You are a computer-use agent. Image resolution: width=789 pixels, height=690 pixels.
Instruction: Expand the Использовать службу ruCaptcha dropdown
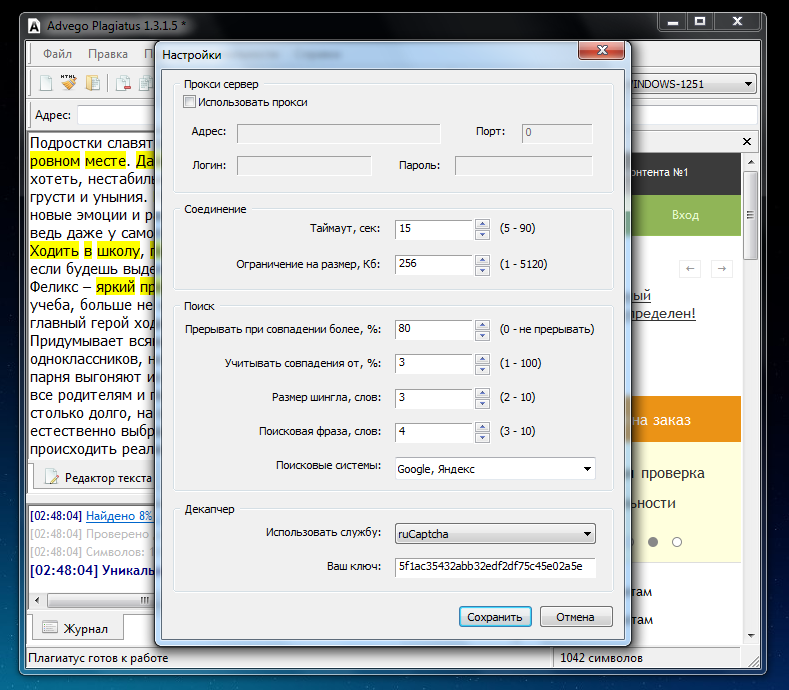[x=586, y=534]
